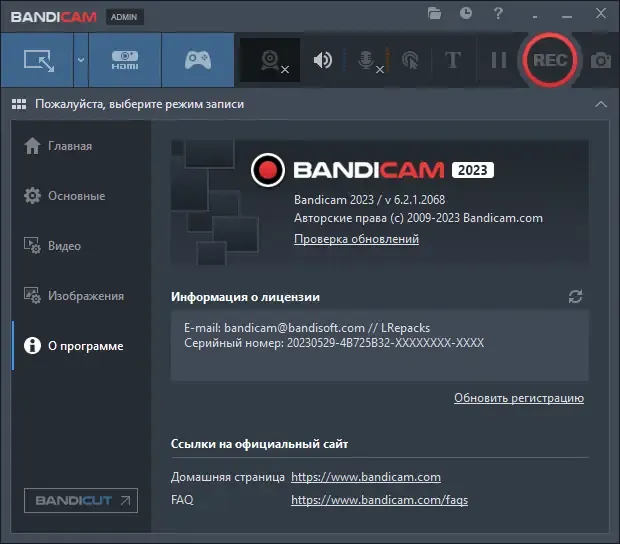Minimize Bandicam to the system tray
620x544 pixels.
pos(535,16)
